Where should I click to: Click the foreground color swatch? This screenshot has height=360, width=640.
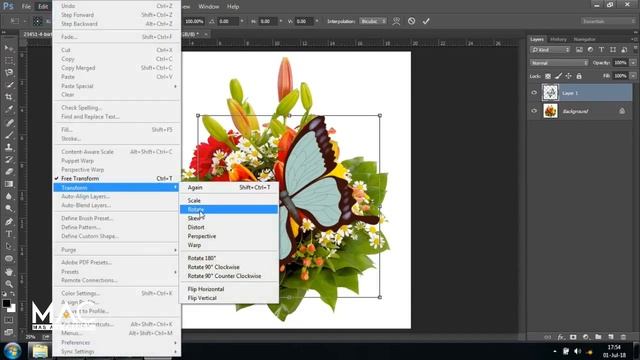click(6, 304)
